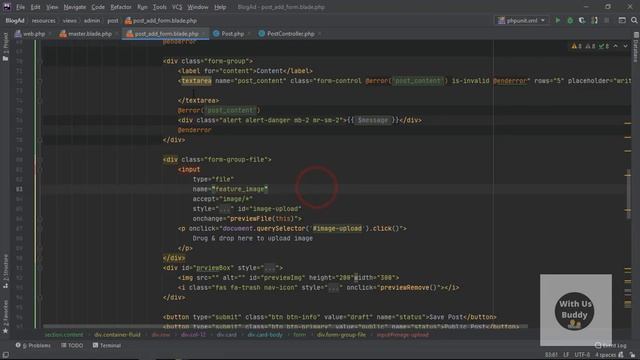Expand the folded style attribute on the input
Screen dimensions: 640x360
(225, 209)
